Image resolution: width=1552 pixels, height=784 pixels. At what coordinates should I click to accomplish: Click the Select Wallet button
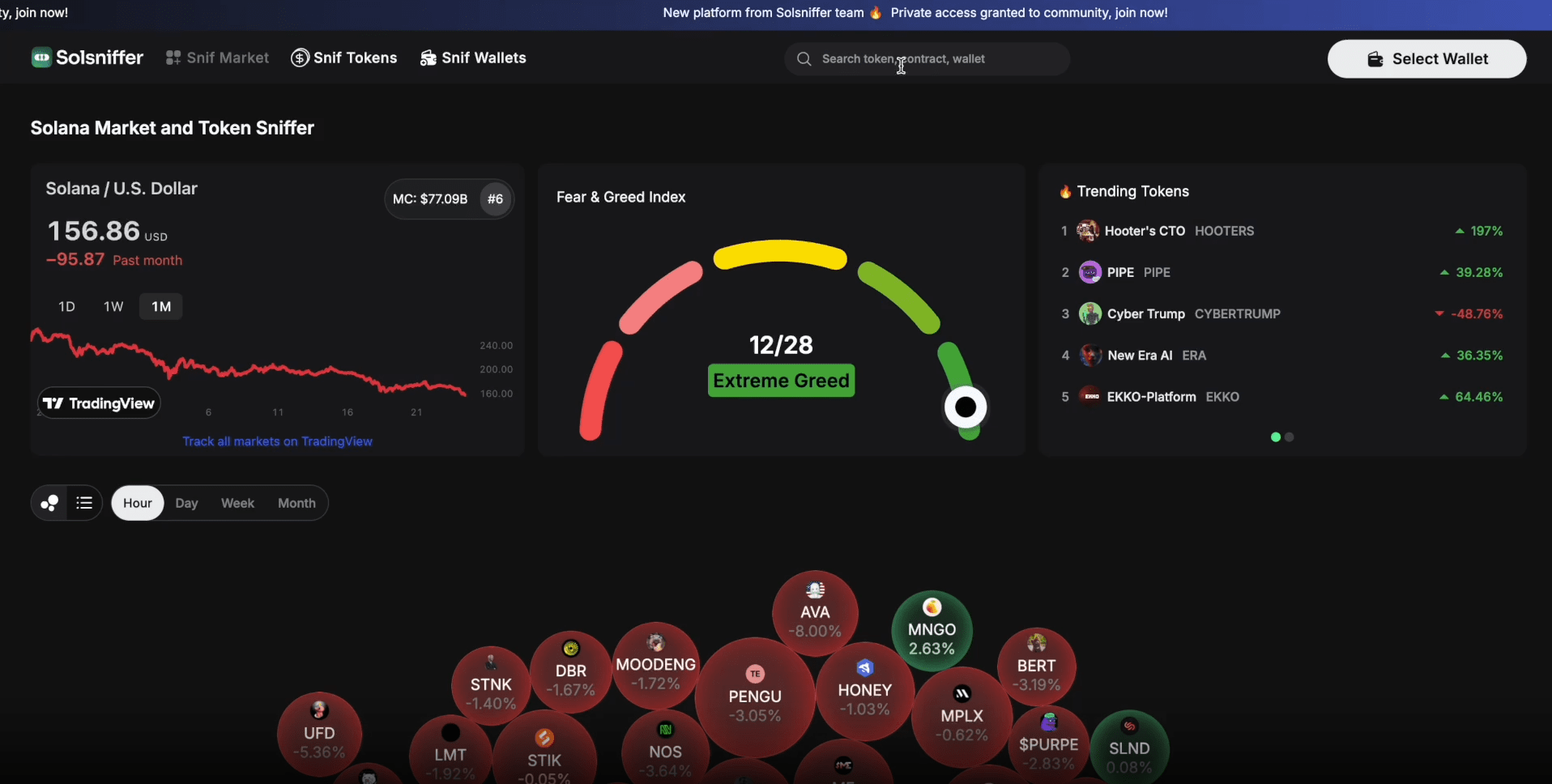(1426, 59)
